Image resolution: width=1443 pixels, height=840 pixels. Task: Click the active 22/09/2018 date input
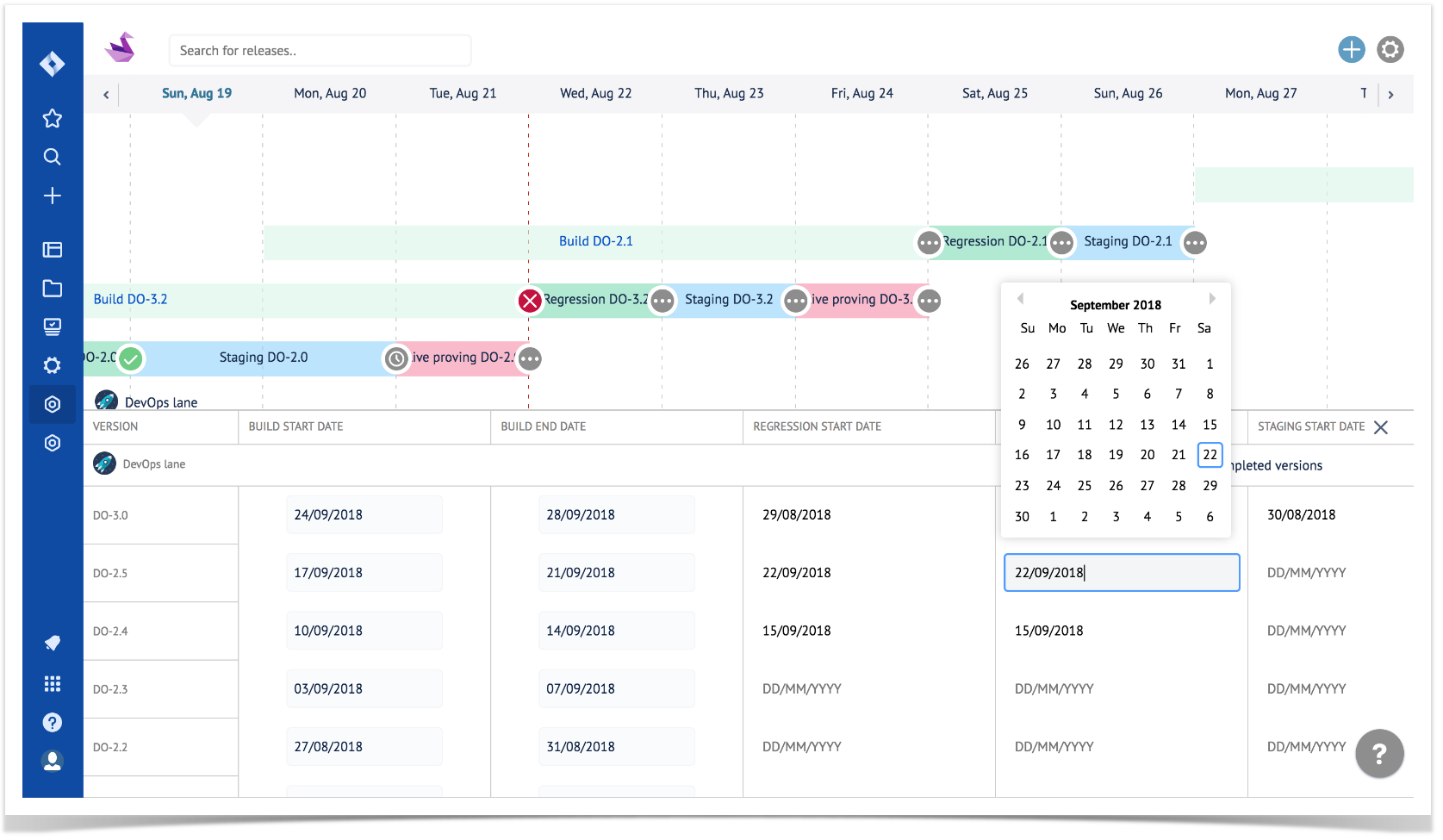click(1122, 573)
